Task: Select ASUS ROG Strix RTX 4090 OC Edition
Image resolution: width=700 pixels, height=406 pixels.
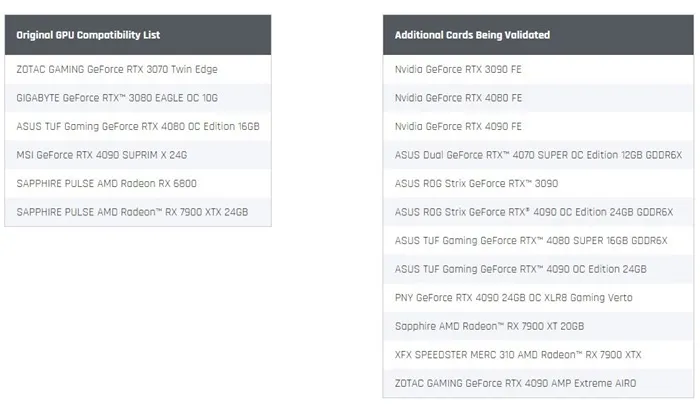Action: point(538,212)
